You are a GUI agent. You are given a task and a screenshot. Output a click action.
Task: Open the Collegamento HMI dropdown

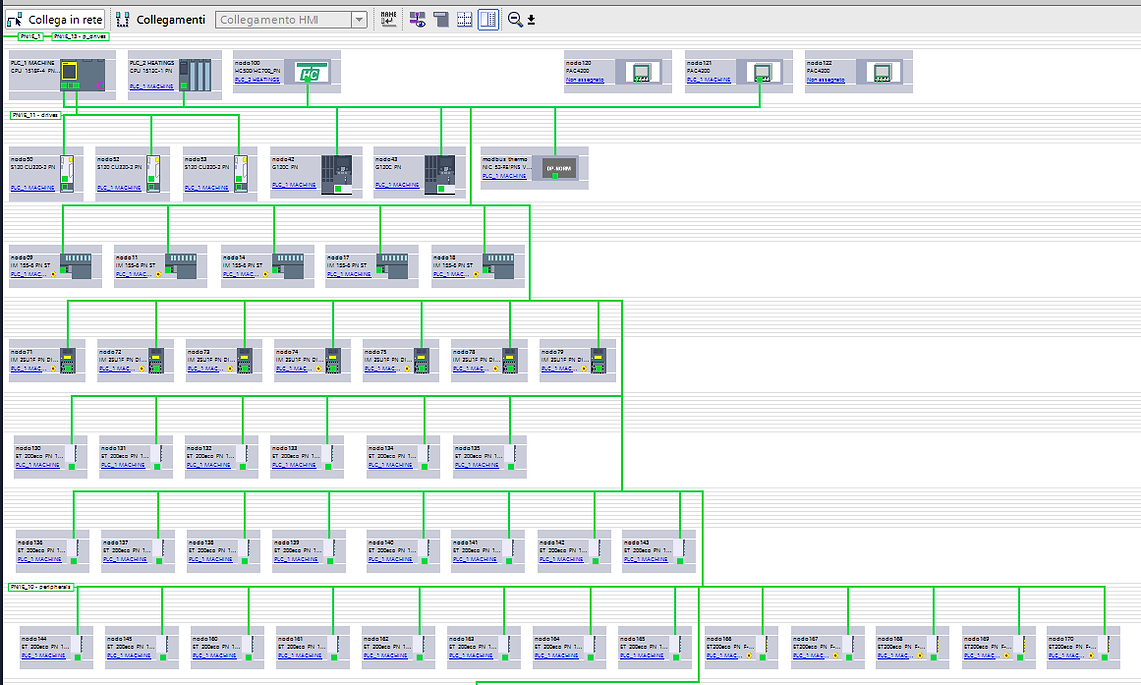tap(359, 20)
